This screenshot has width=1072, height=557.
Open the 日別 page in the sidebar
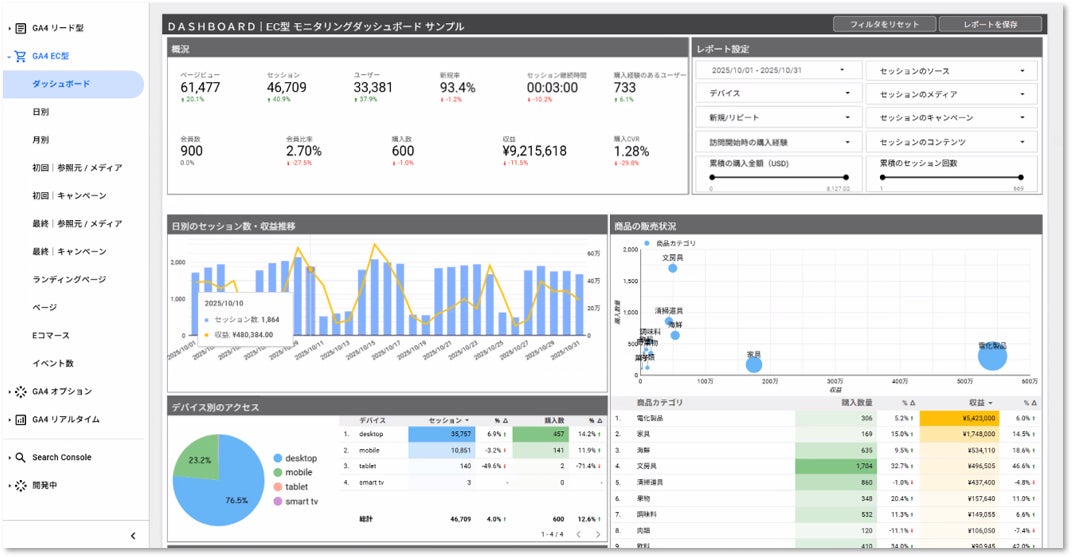point(41,112)
